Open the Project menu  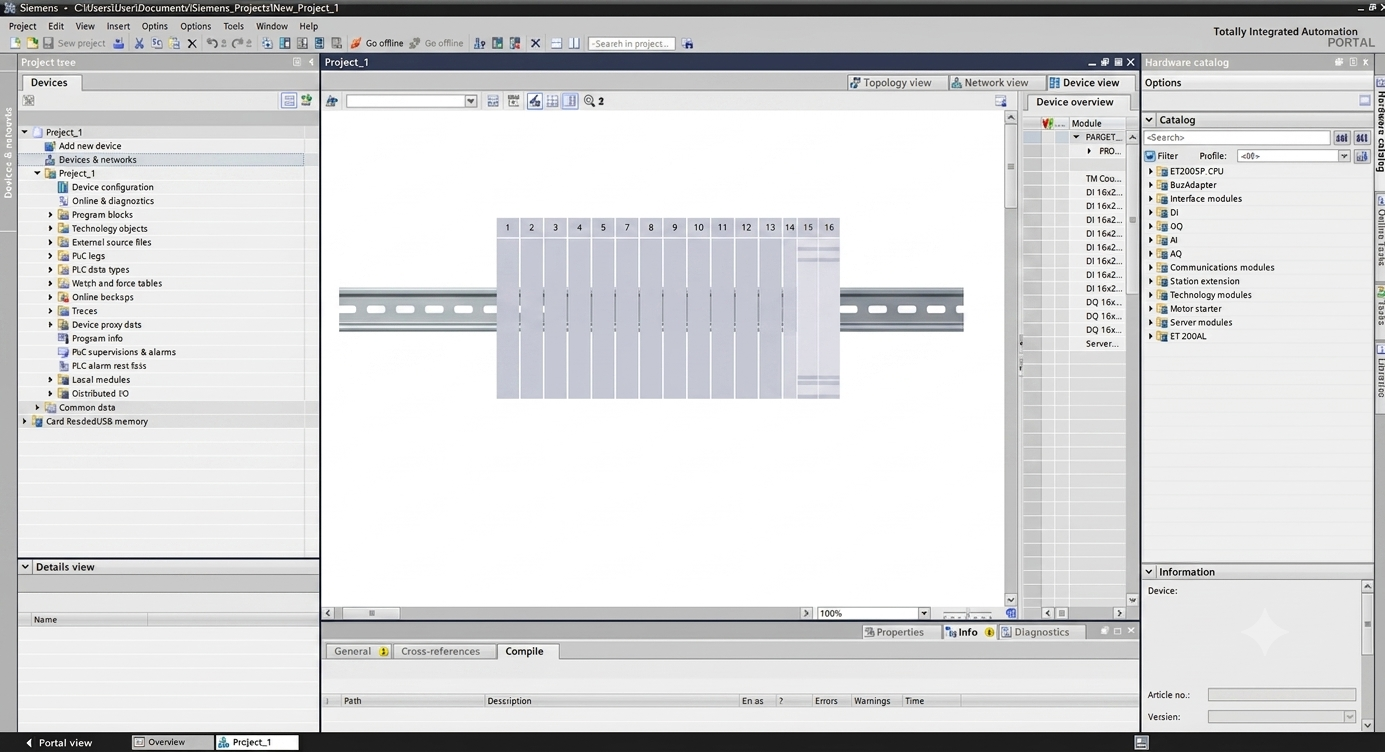tap(22, 26)
